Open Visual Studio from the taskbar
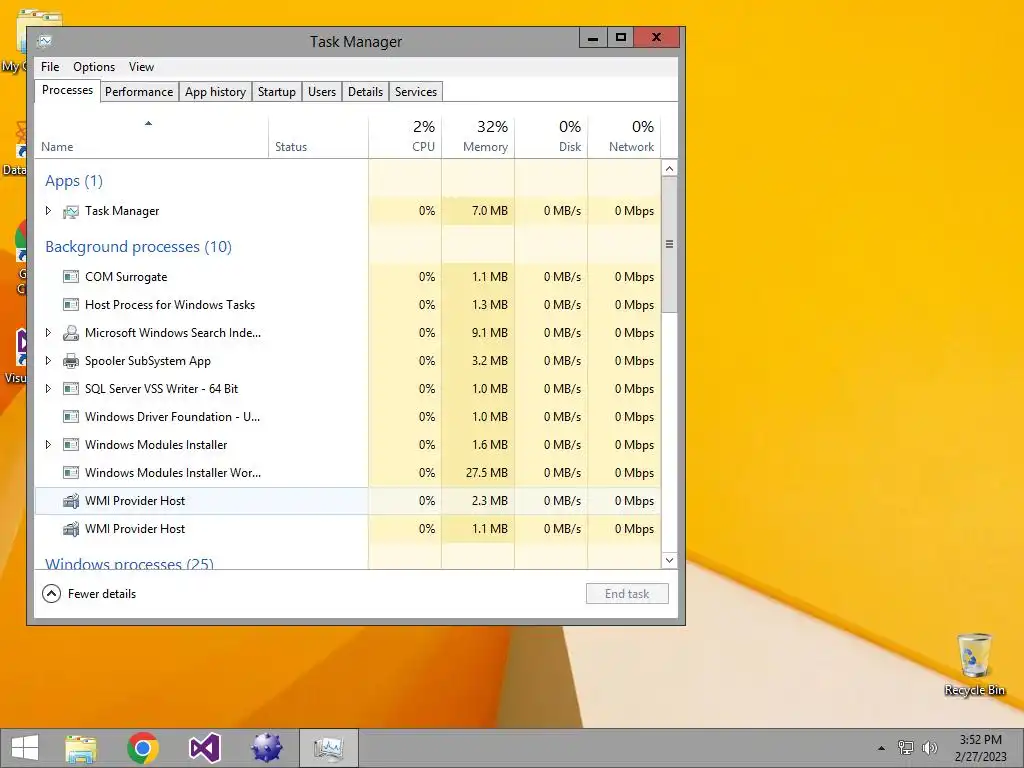The image size is (1024, 768). tap(204, 748)
